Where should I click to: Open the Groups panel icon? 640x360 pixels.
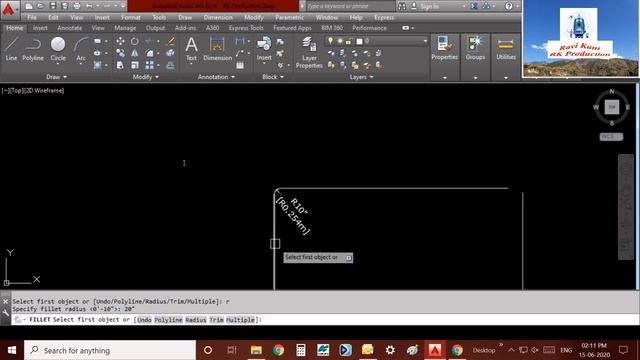(475, 49)
